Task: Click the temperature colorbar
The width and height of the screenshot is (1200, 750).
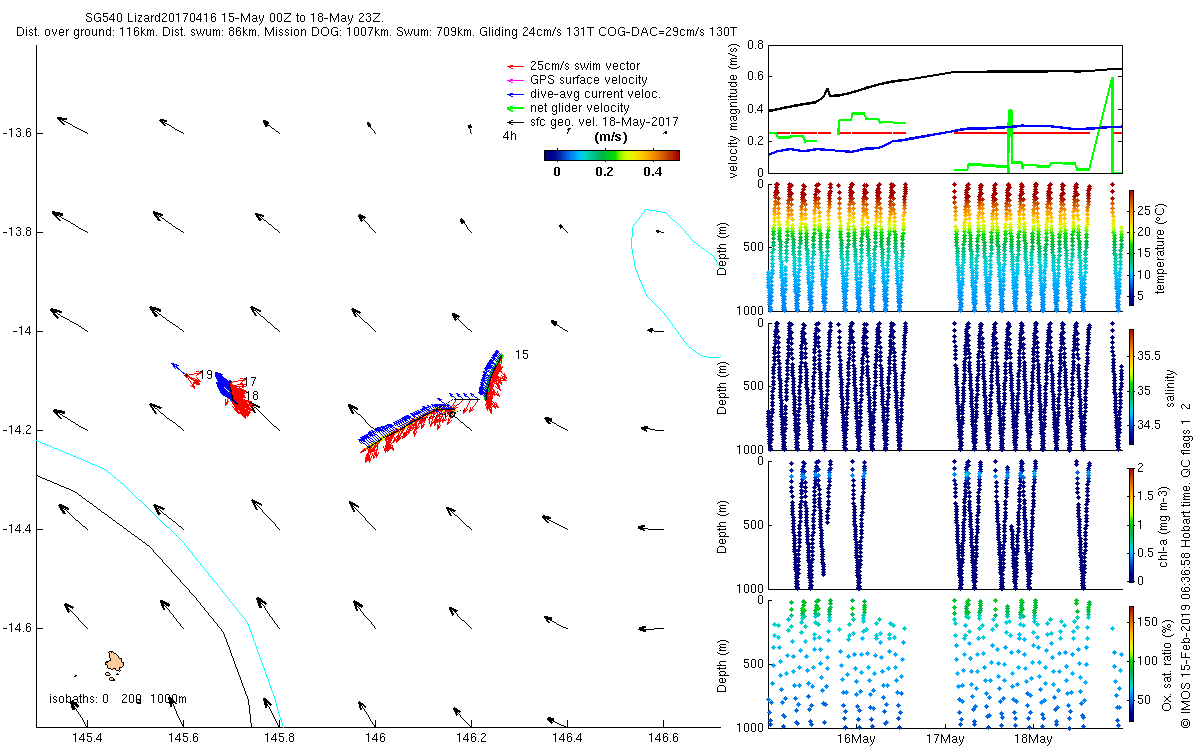Action: tap(1131, 246)
